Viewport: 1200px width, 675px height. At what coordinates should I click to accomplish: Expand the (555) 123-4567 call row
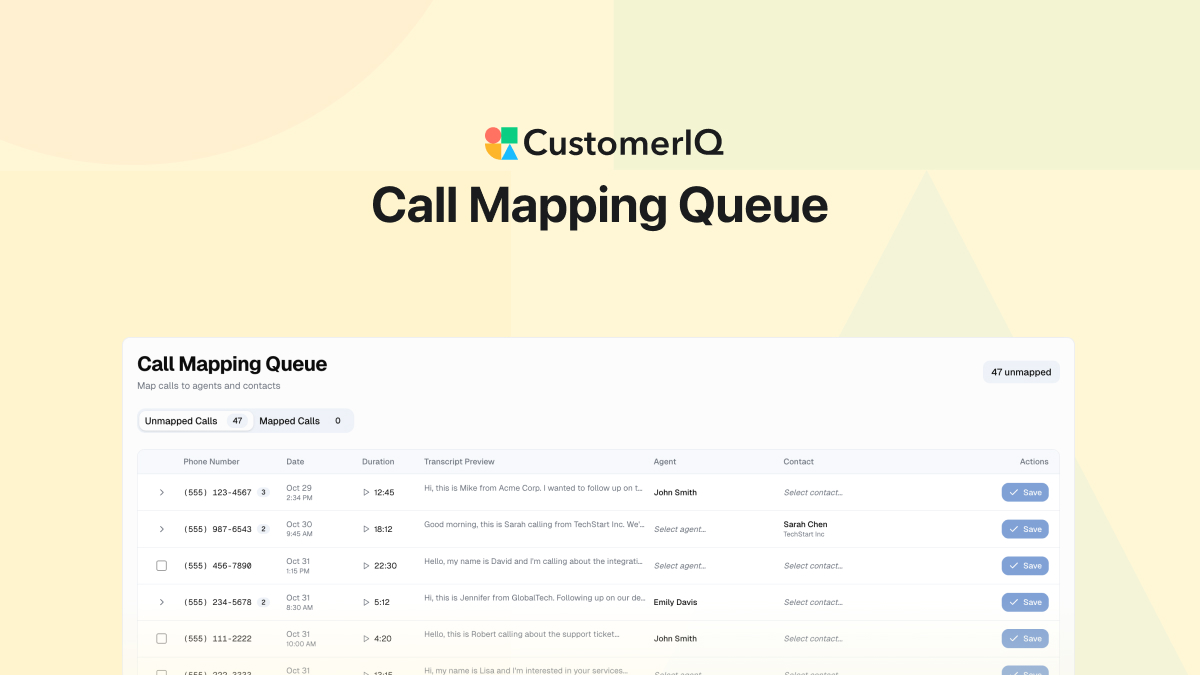point(161,492)
